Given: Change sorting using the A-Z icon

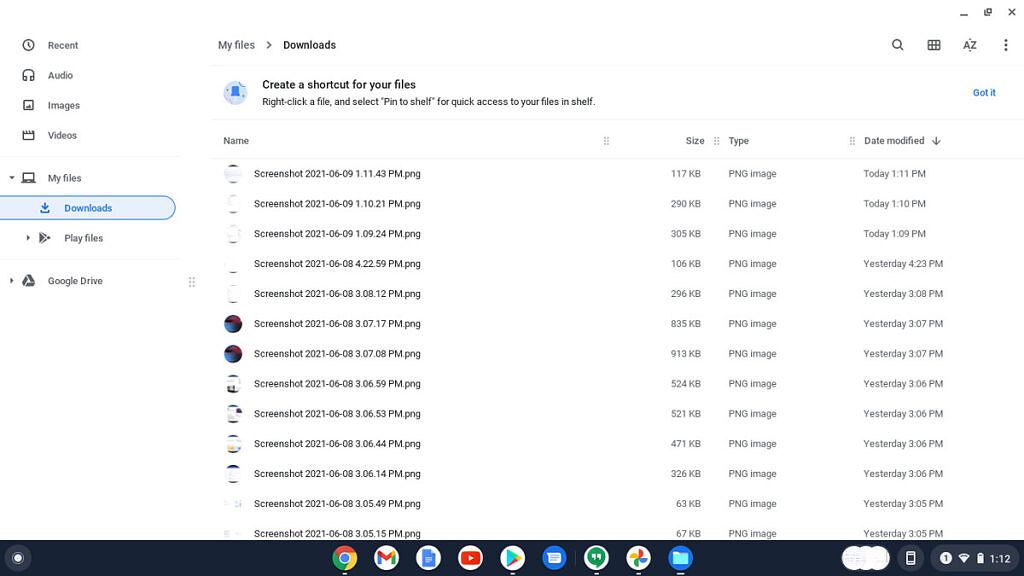Looking at the screenshot, I should pos(969,44).
